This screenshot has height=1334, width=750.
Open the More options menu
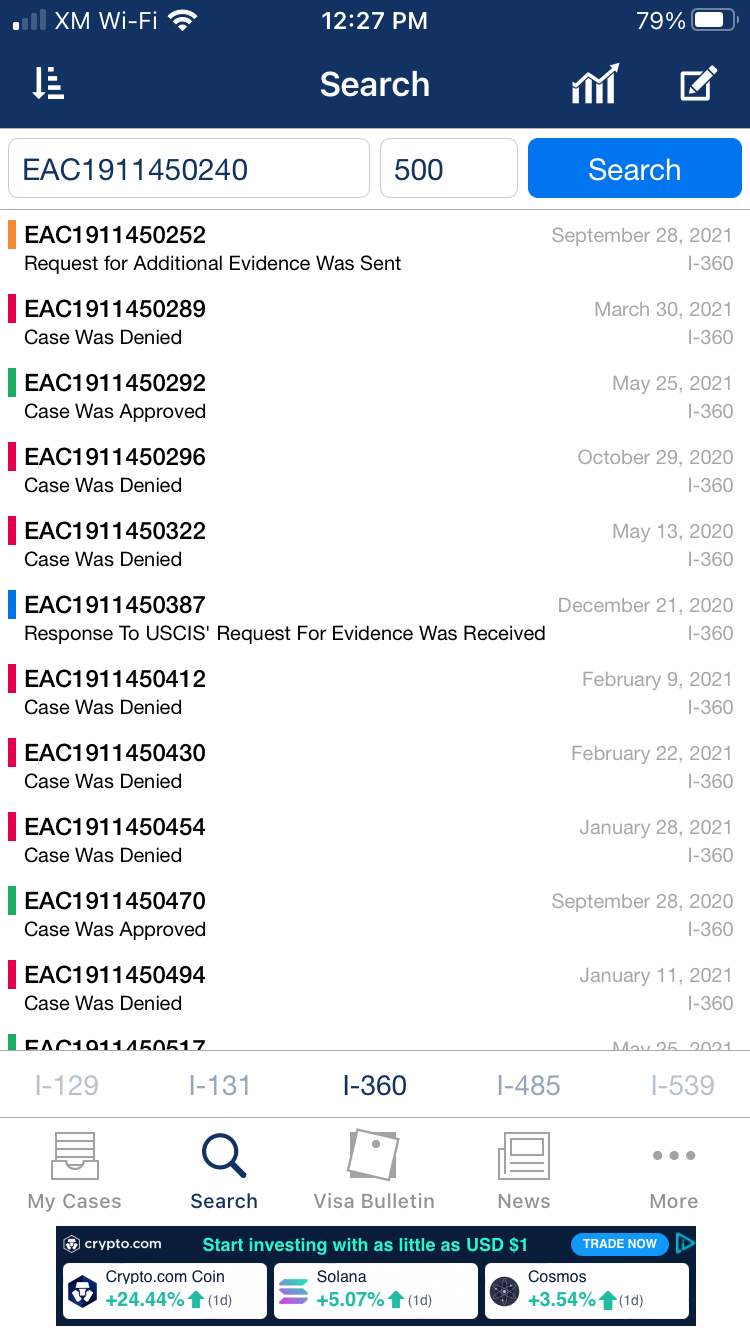(x=674, y=1171)
